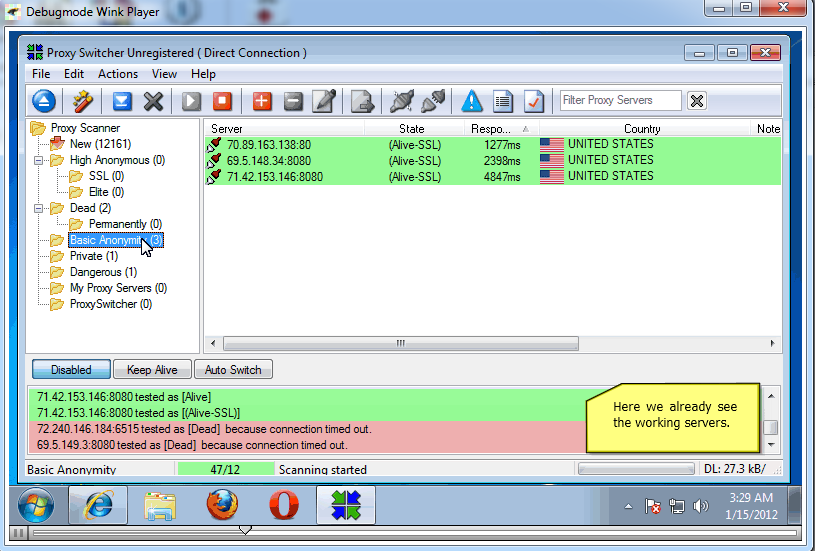815x551 pixels.
Task: Open Firefox from the taskbar
Action: [x=222, y=505]
